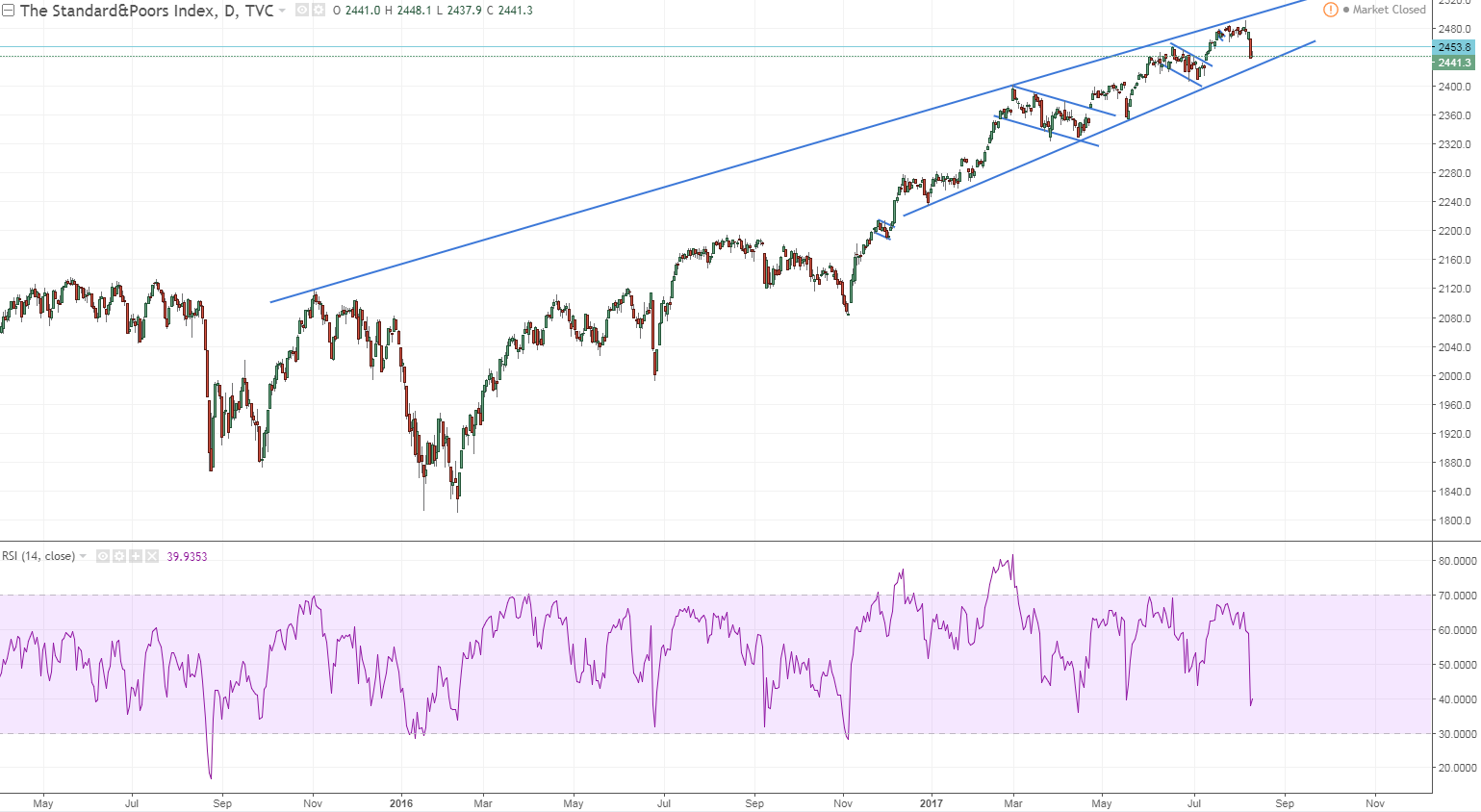Click the blue 2453.8 horizontal line price label
Screen dimensions: 1481x812
pyautogui.click(x=1453, y=47)
